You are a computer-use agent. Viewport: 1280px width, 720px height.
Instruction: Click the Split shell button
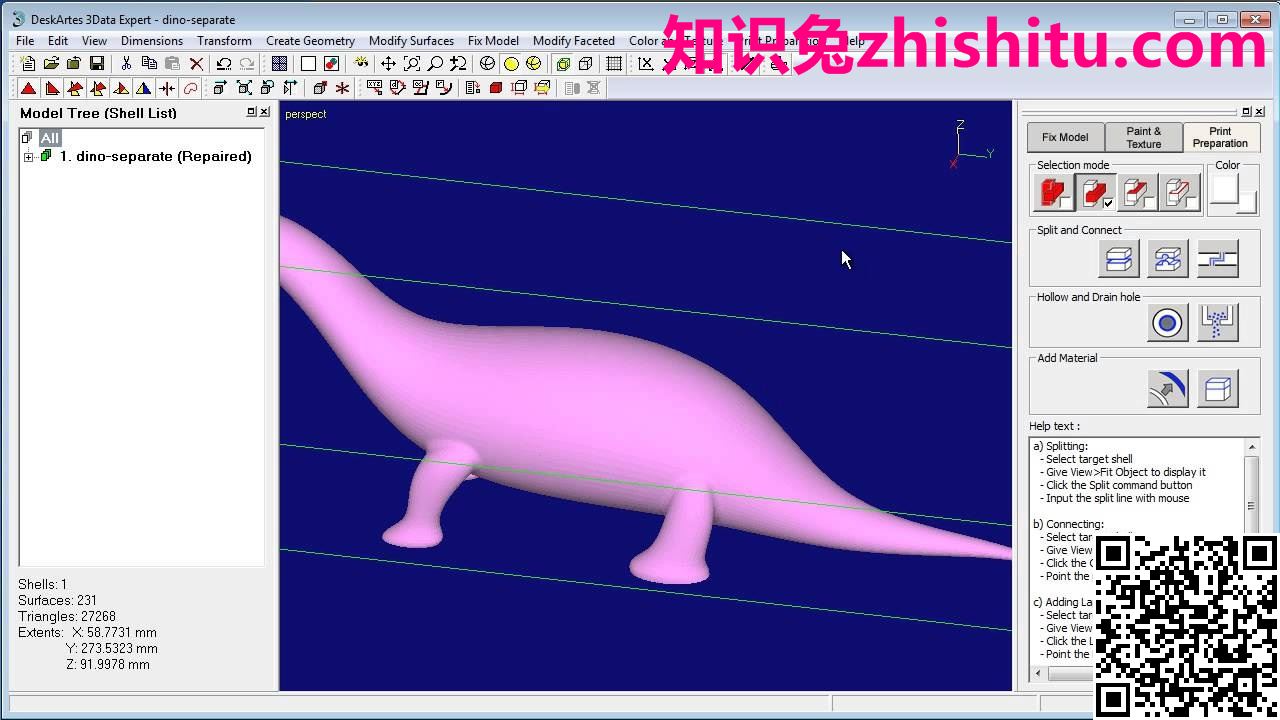(1118, 259)
